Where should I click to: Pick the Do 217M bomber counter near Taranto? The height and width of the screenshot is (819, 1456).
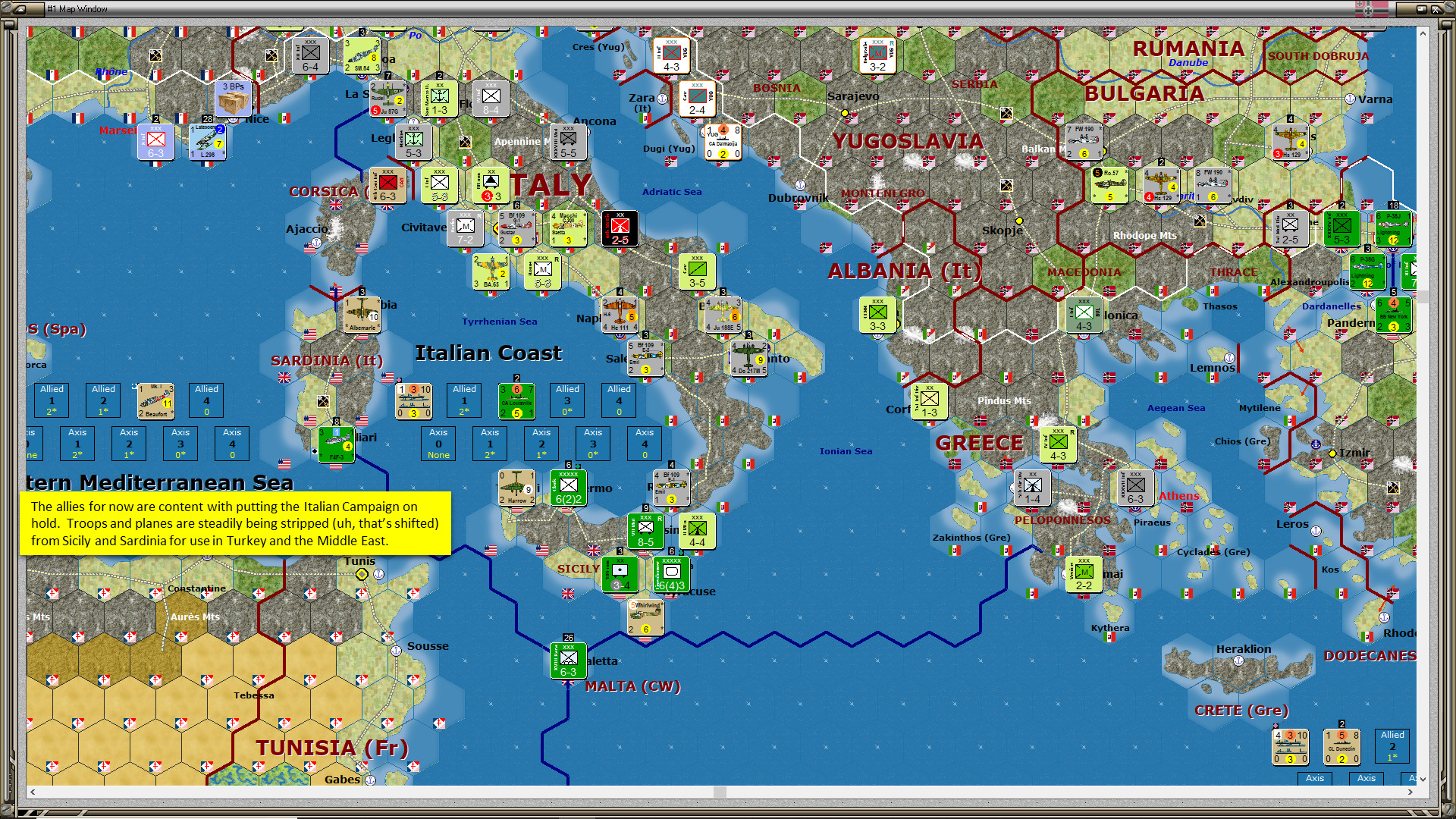tap(748, 358)
